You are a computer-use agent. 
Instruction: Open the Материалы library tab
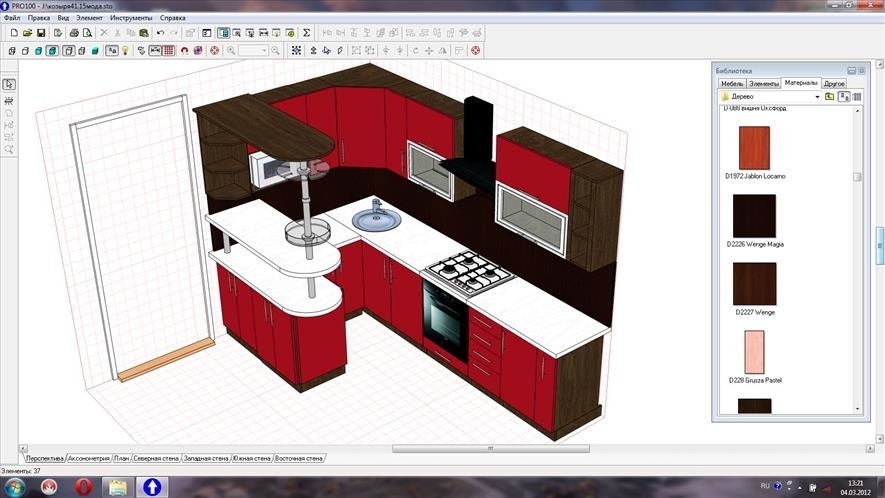801,82
